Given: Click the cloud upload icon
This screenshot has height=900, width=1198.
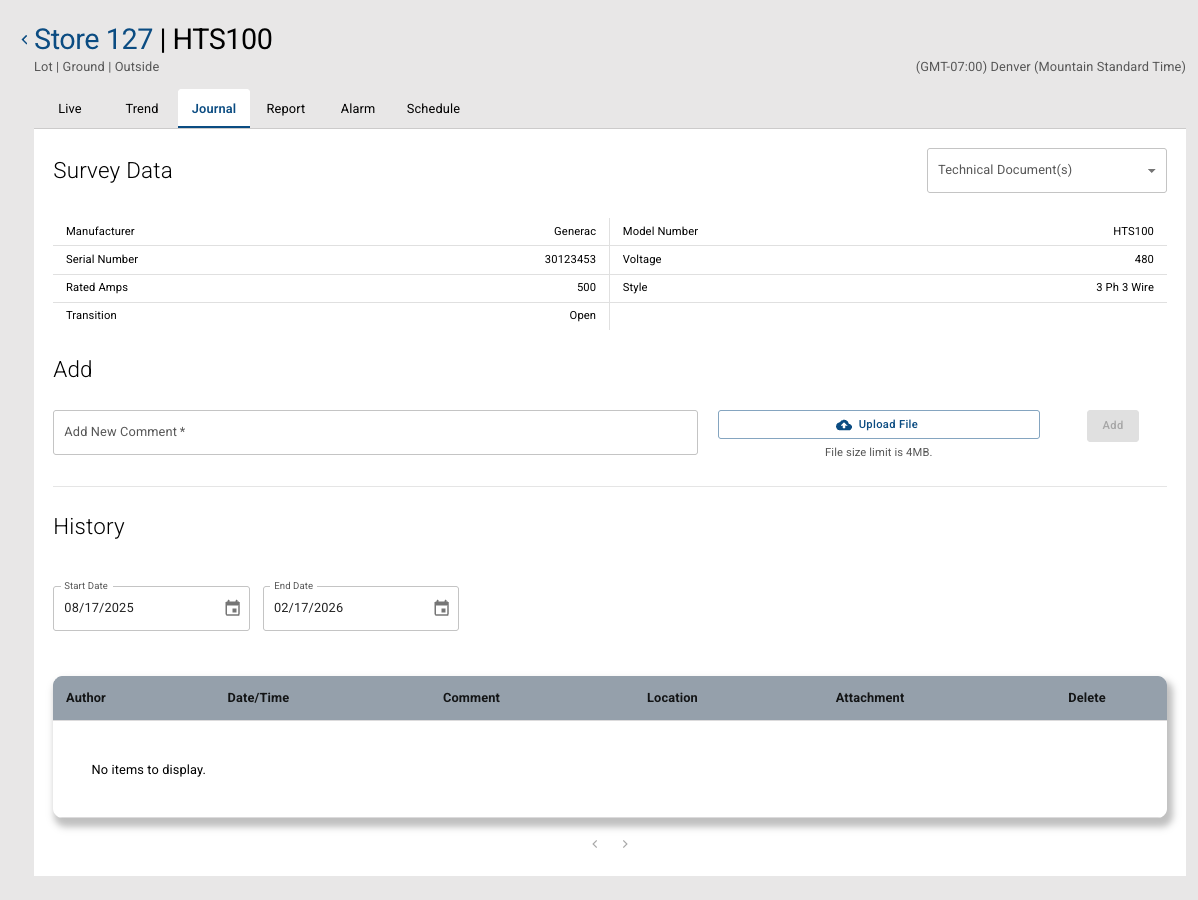Looking at the screenshot, I should click(844, 425).
